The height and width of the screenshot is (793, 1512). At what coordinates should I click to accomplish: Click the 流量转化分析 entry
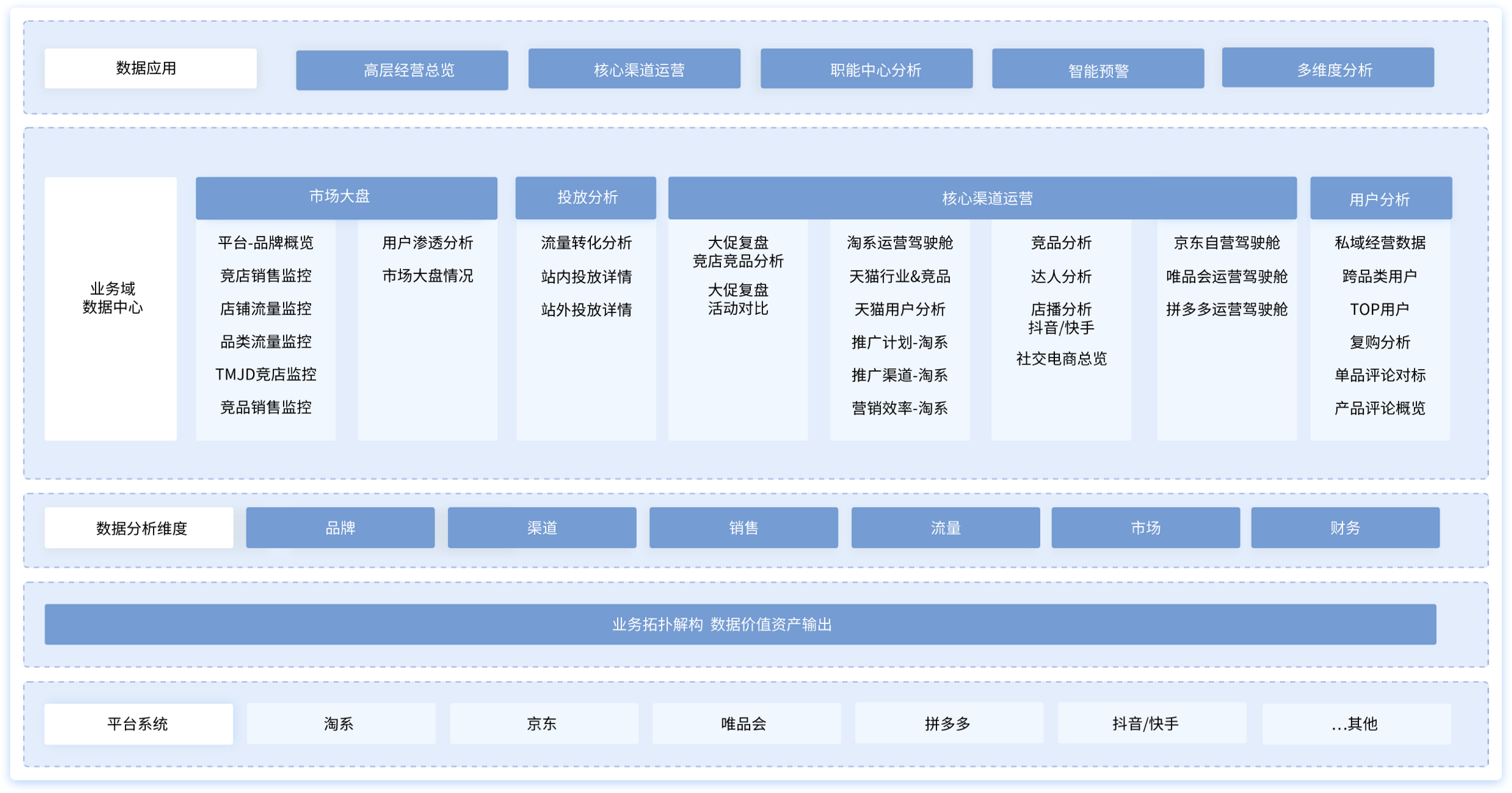coord(586,243)
